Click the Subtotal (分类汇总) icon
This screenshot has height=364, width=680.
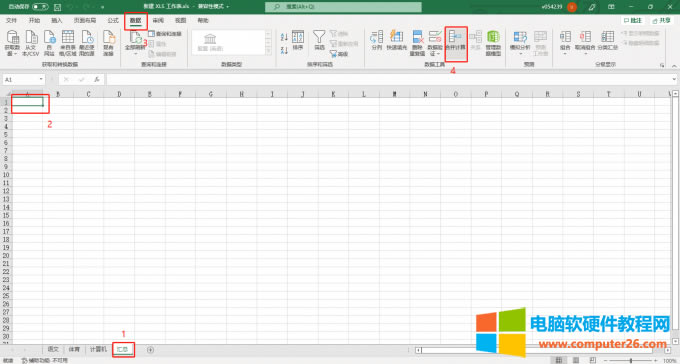(x=608, y=40)
